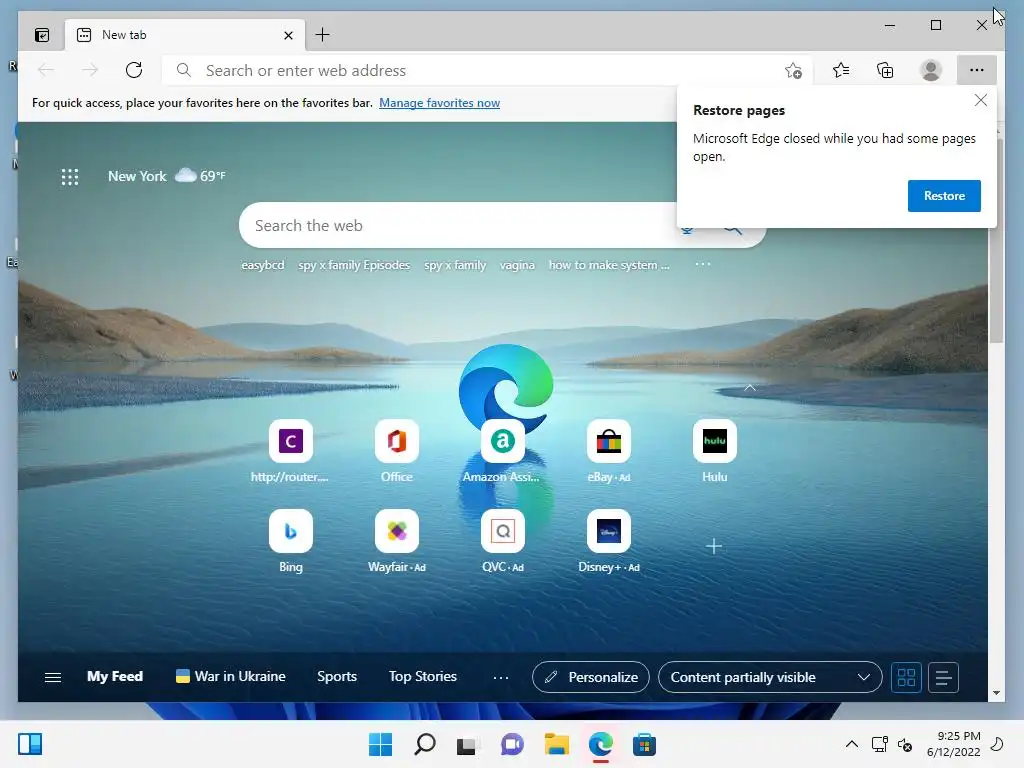
Task: Dismiss the Restore pages popup
Action: pos(980,101)
